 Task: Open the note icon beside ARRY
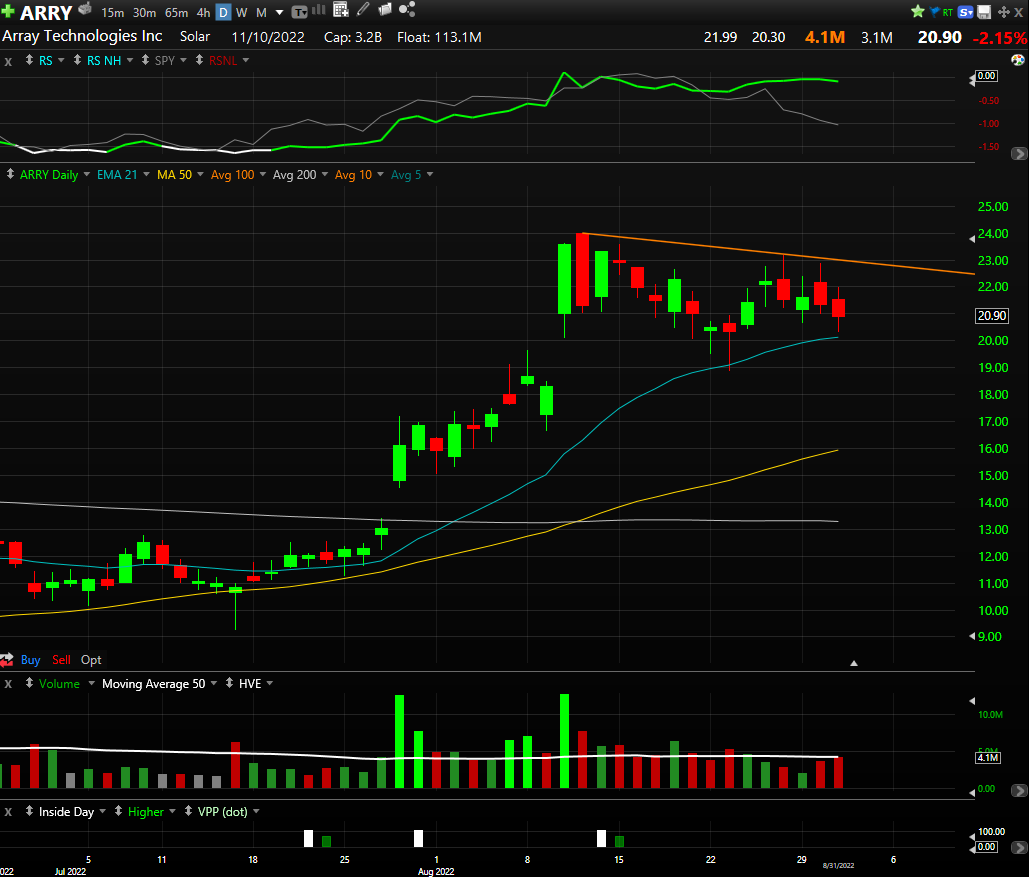85,9
